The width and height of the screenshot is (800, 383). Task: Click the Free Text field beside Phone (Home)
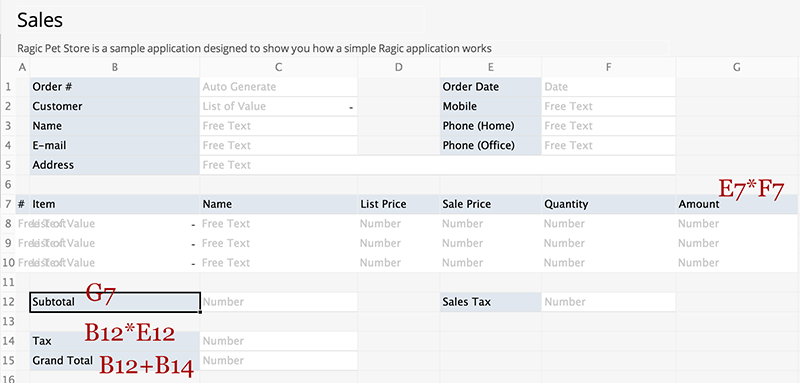point(608,125)
